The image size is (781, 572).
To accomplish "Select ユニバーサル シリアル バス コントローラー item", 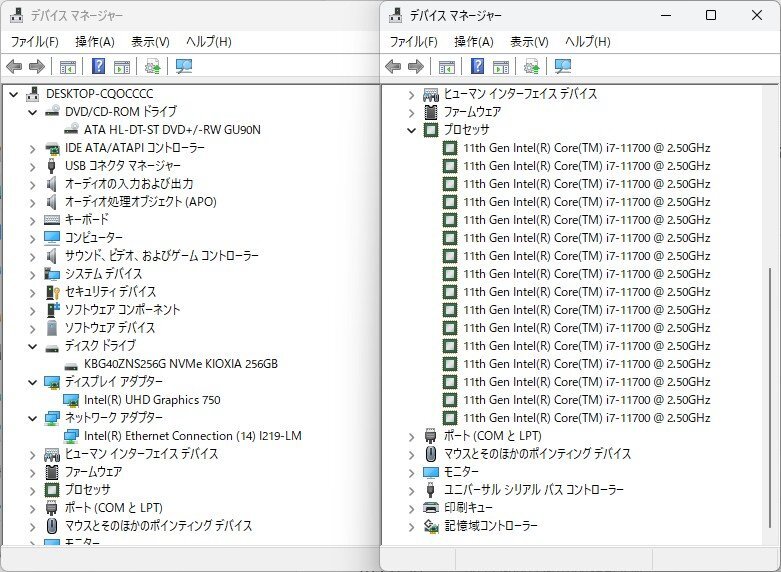I will point(533,489).
